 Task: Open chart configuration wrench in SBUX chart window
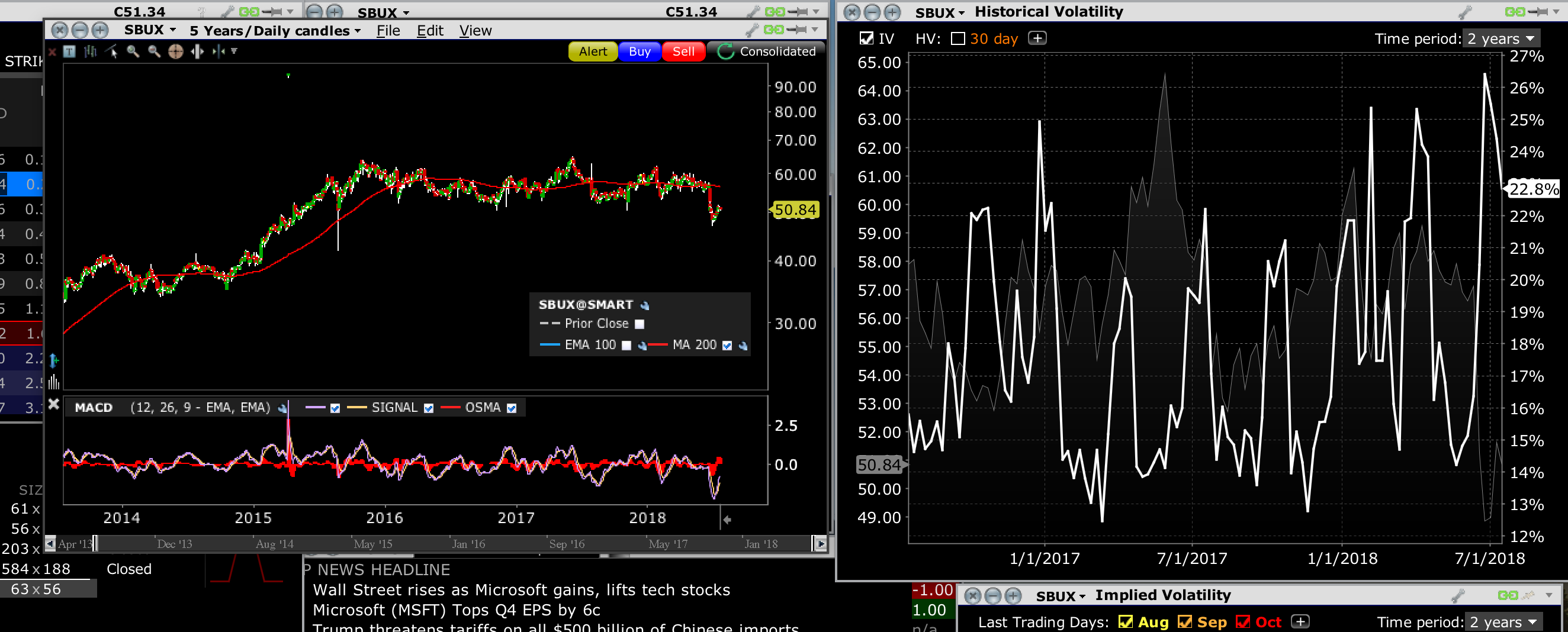coord(753,30)
